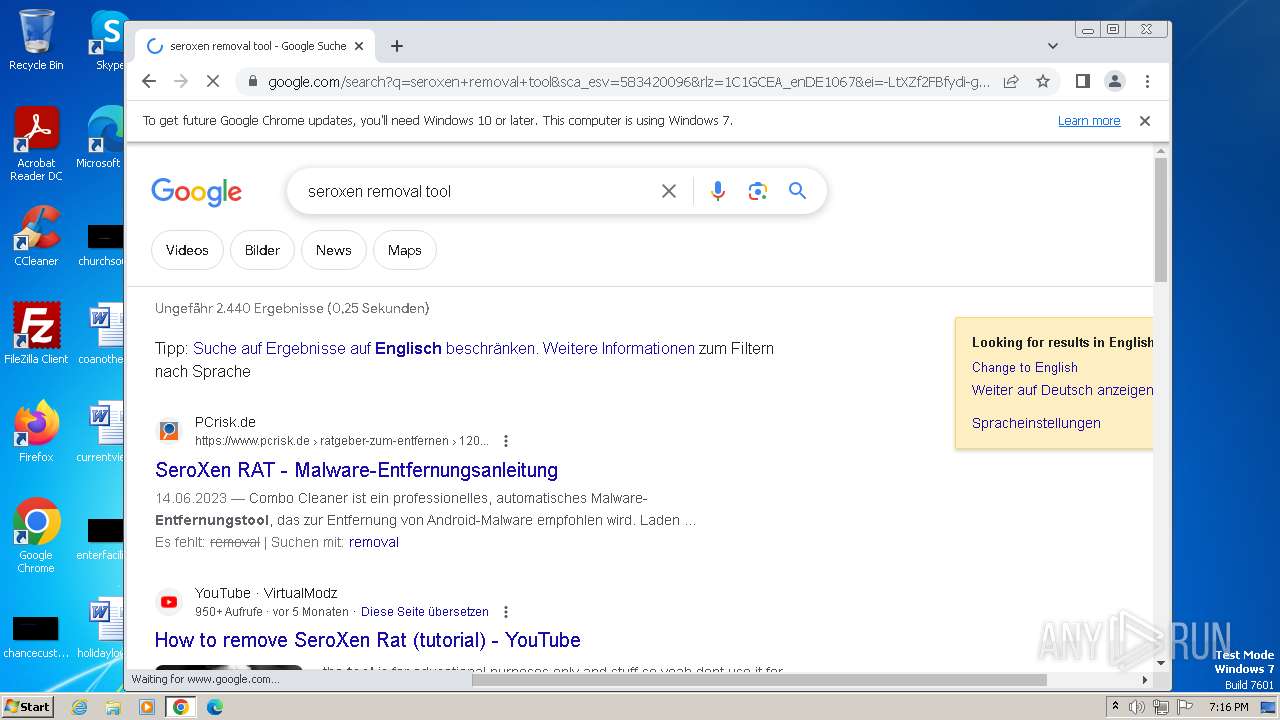The image size is (1280, 720).
Task: Open Acrobat Reader DC desktop icon
Action: coord(36,144)
